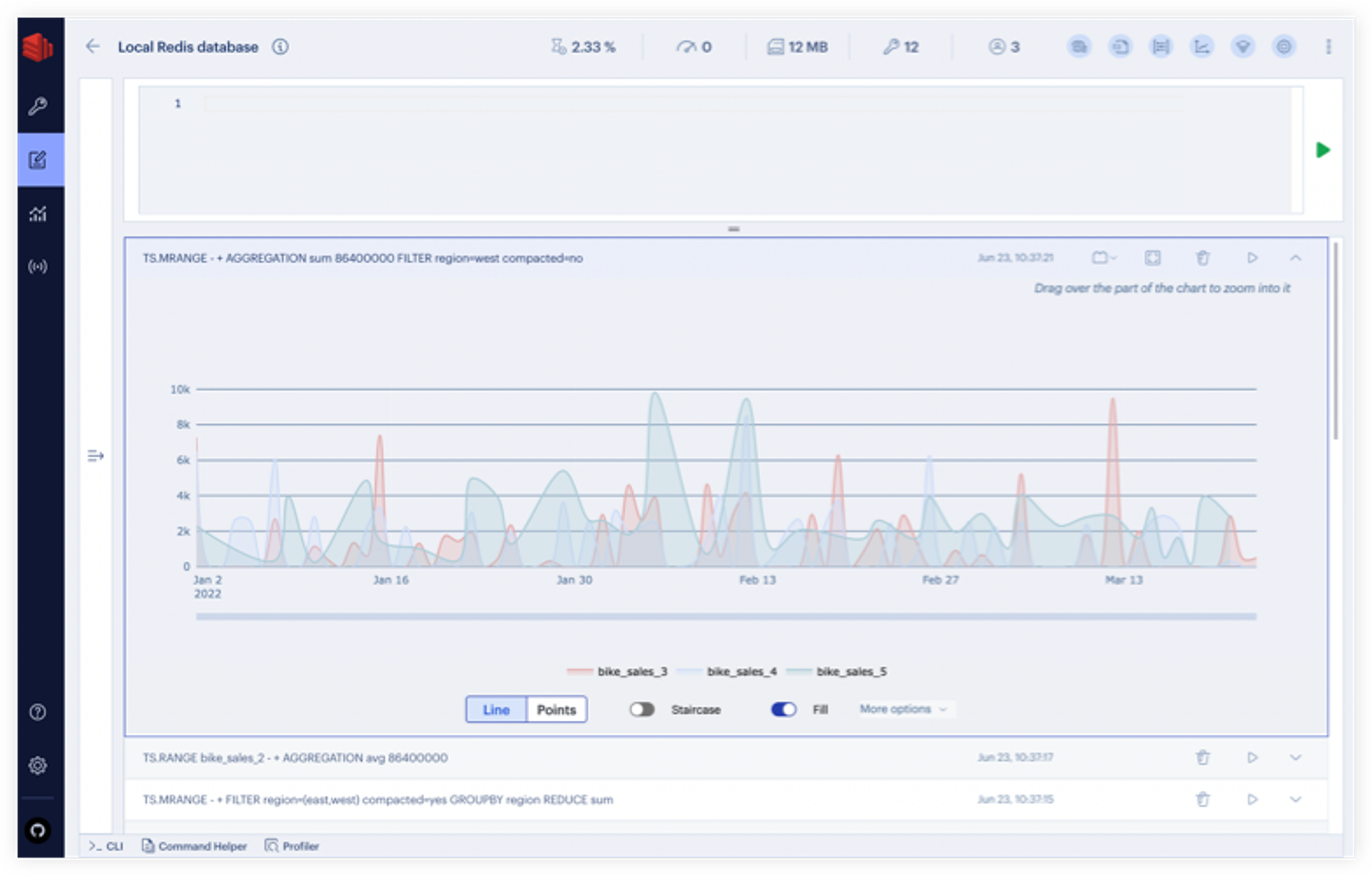Re-run the TS.MRANGE region=west command
The image size is (1372, 875).
click(x=1252, y=258)
